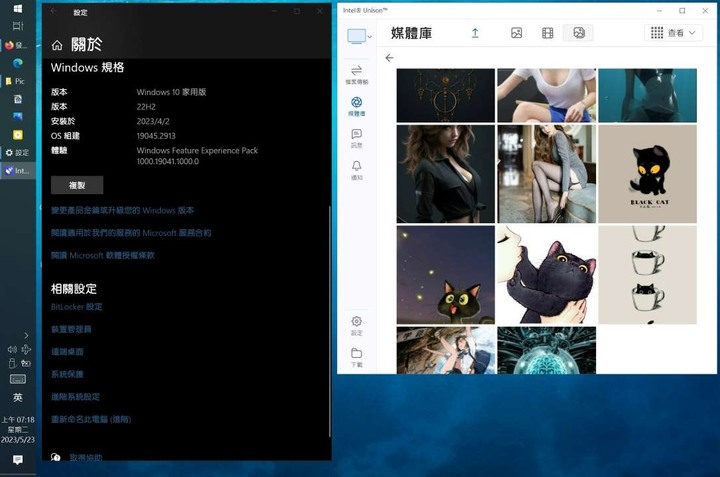This screenshot has height=477, width=720.
Task: Open the touch keyboard tray icon
Action: (x=18, y=379)
